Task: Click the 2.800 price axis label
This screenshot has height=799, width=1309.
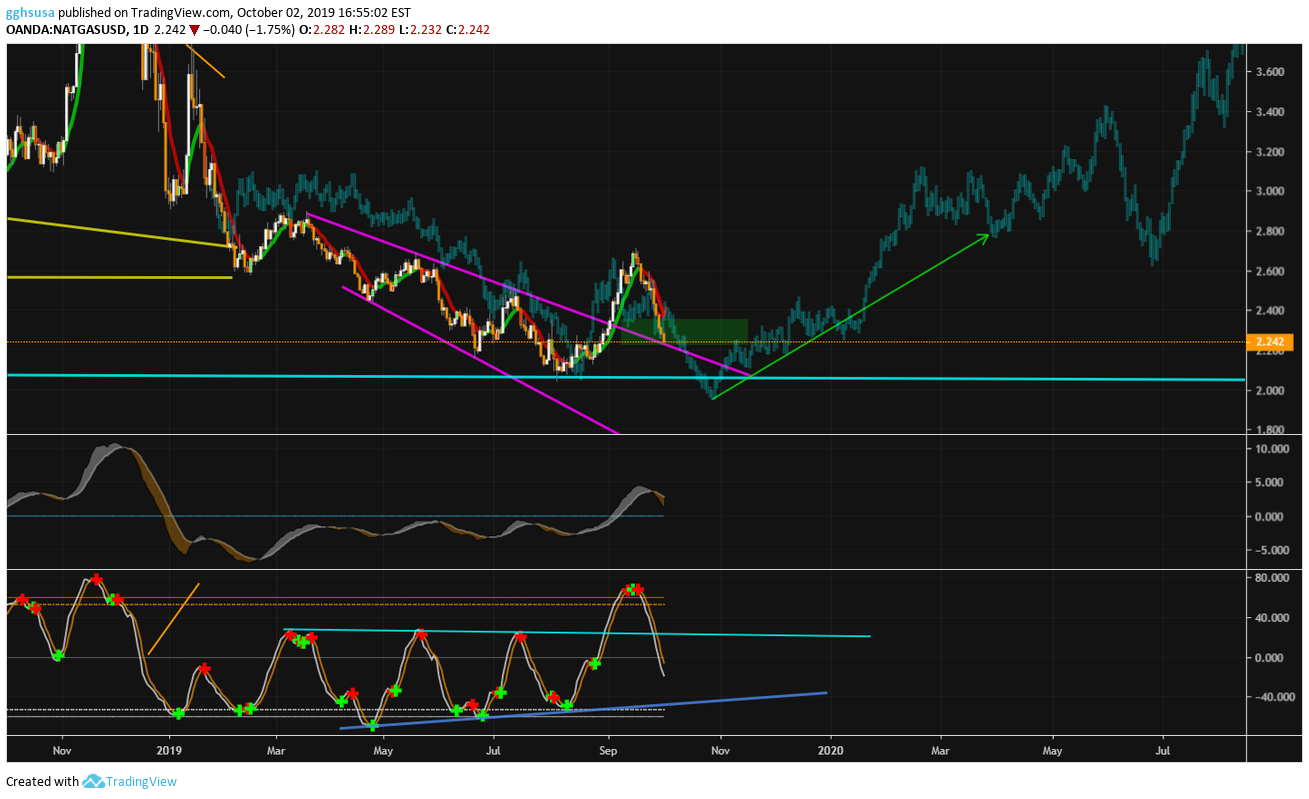Action: (x=1272, y=231)
